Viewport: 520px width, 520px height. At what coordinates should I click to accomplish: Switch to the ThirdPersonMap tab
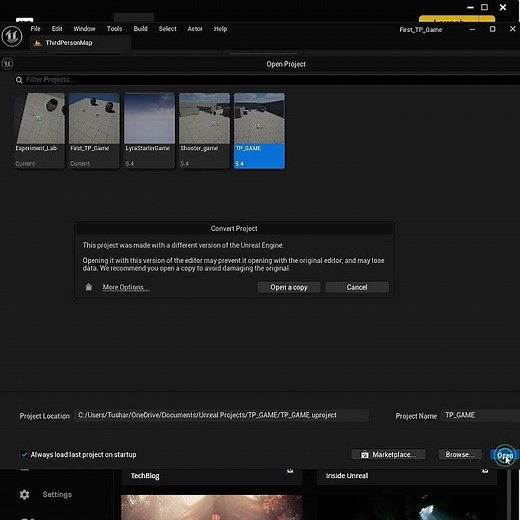coord(80,43)
